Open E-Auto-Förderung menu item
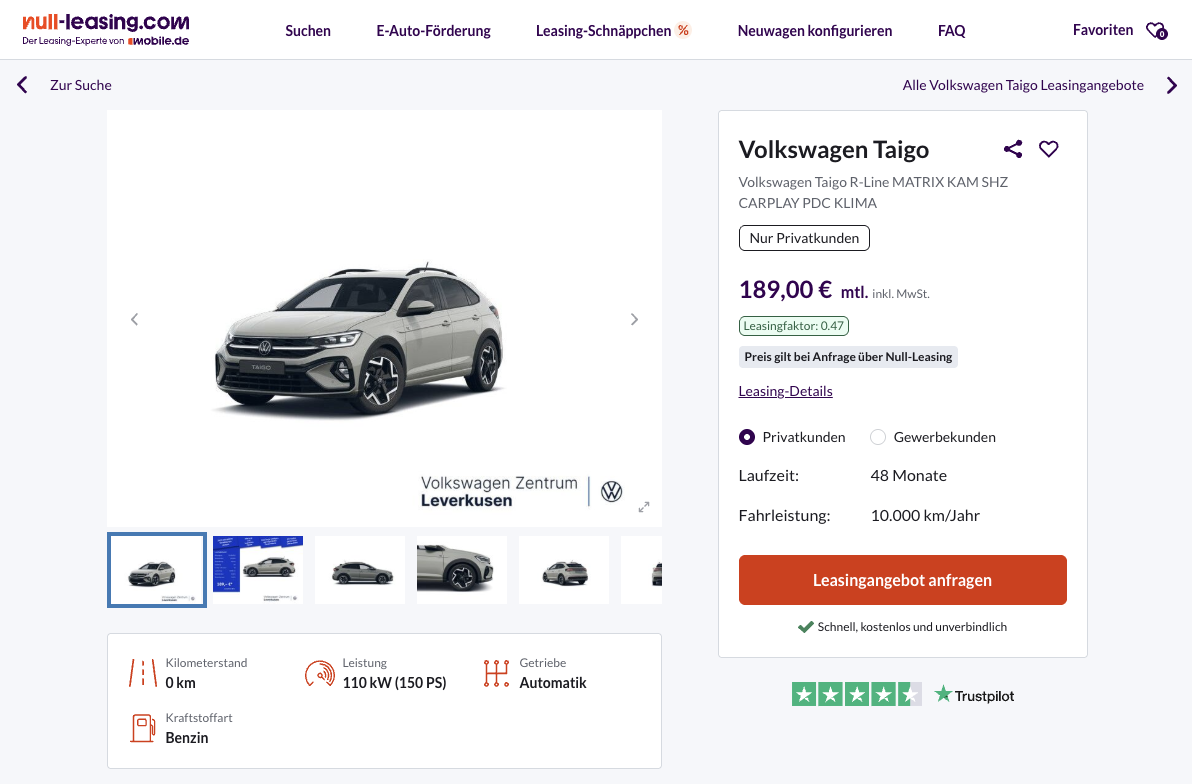The height and width of the screenshot is (784, 1192). [x=433, y=31]
